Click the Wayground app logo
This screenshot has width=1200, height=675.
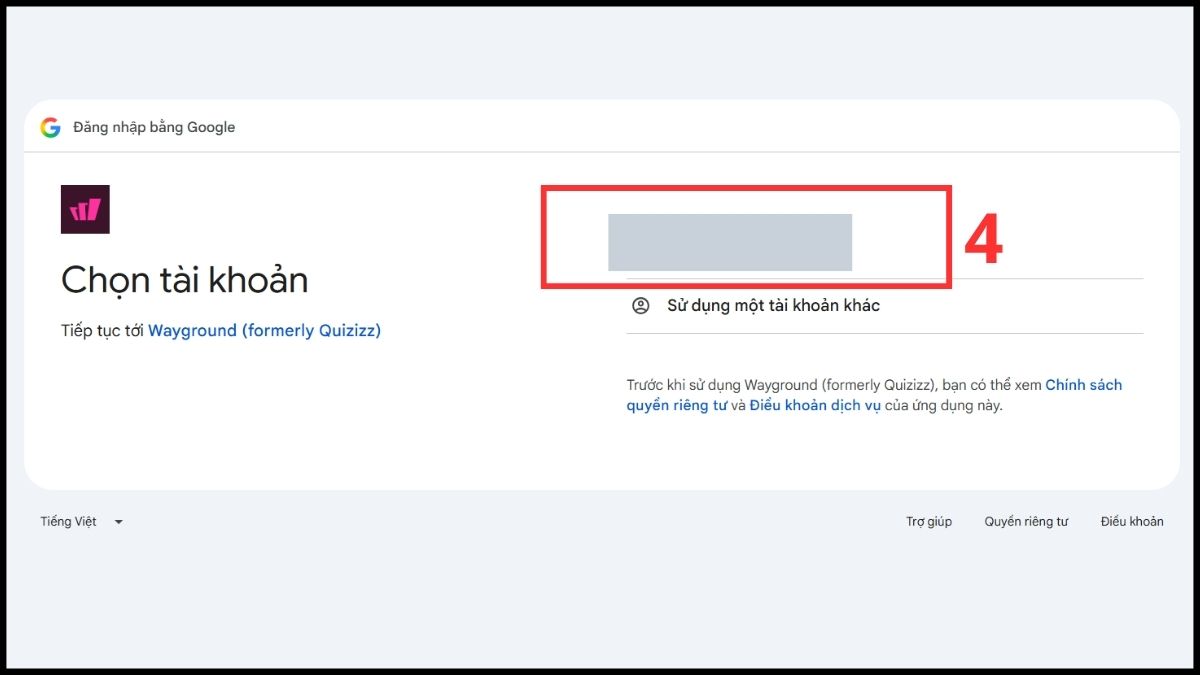coord(85,209)
